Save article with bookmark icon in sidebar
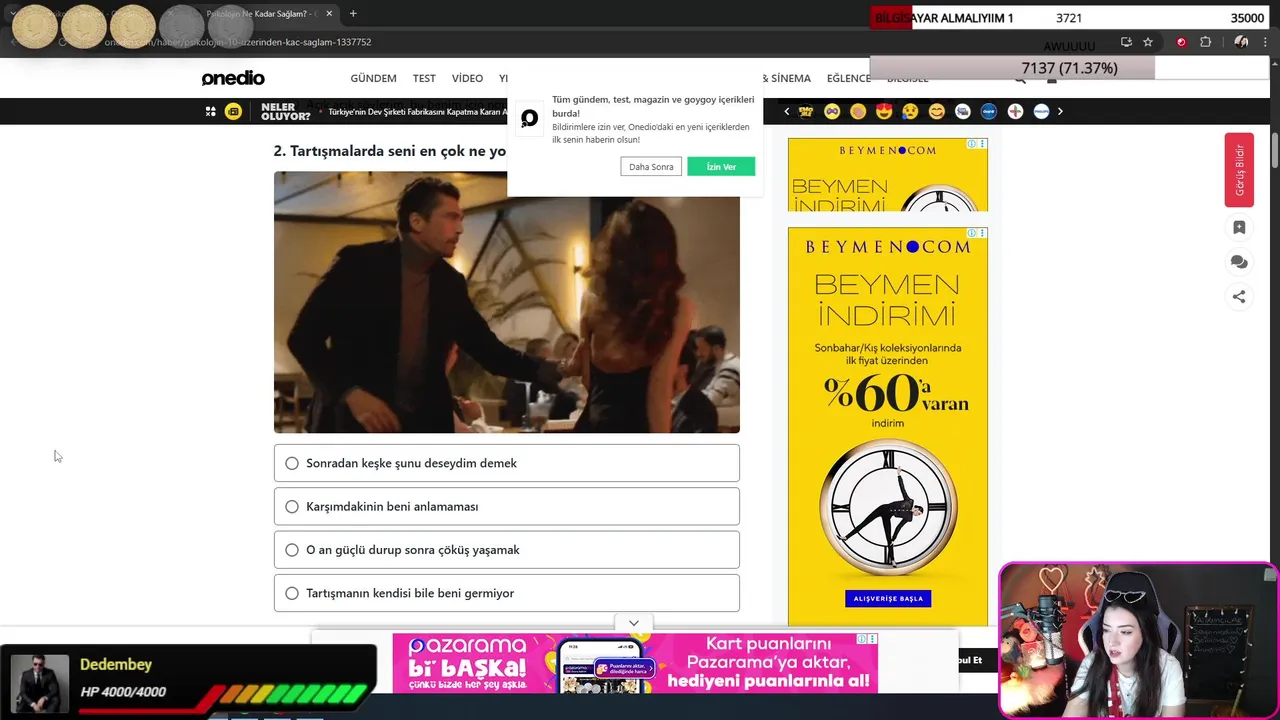 click(1239, 228)
